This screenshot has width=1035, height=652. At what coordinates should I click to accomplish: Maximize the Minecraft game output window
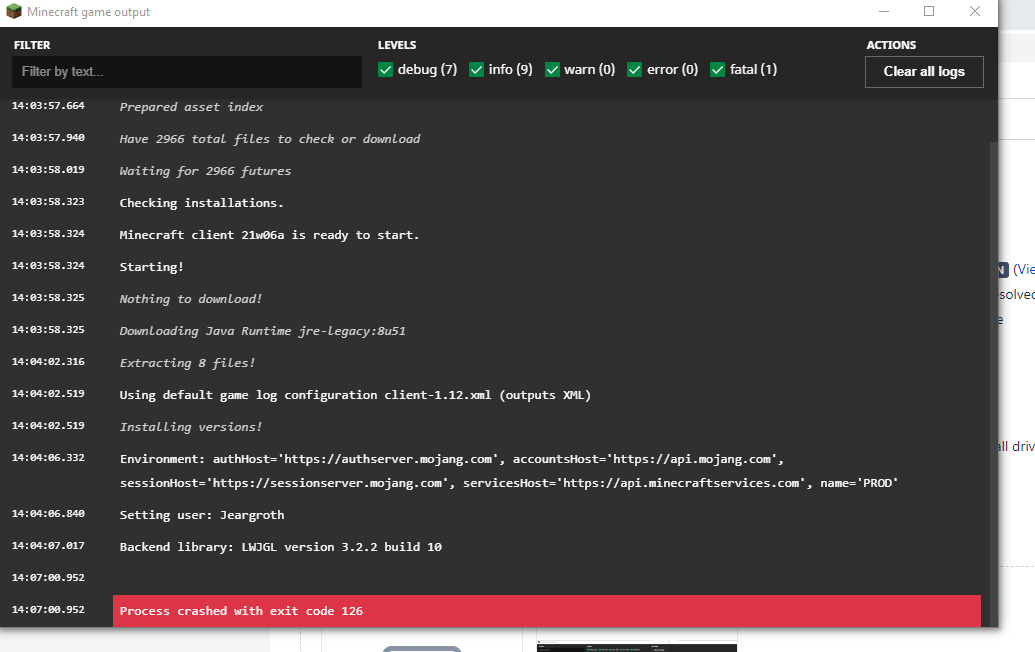(929, 11)
